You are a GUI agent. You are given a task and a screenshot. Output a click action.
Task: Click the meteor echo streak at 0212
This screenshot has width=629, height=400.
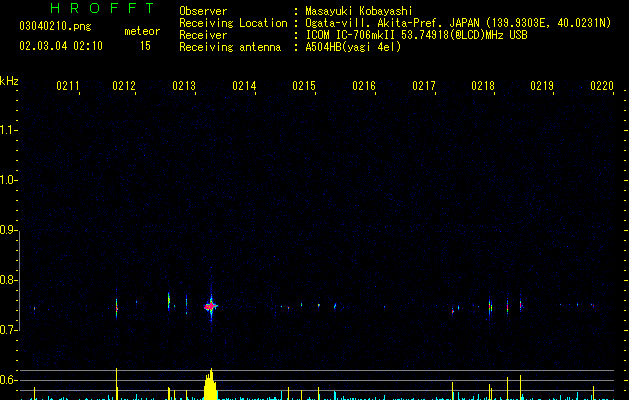click(117, 308)
